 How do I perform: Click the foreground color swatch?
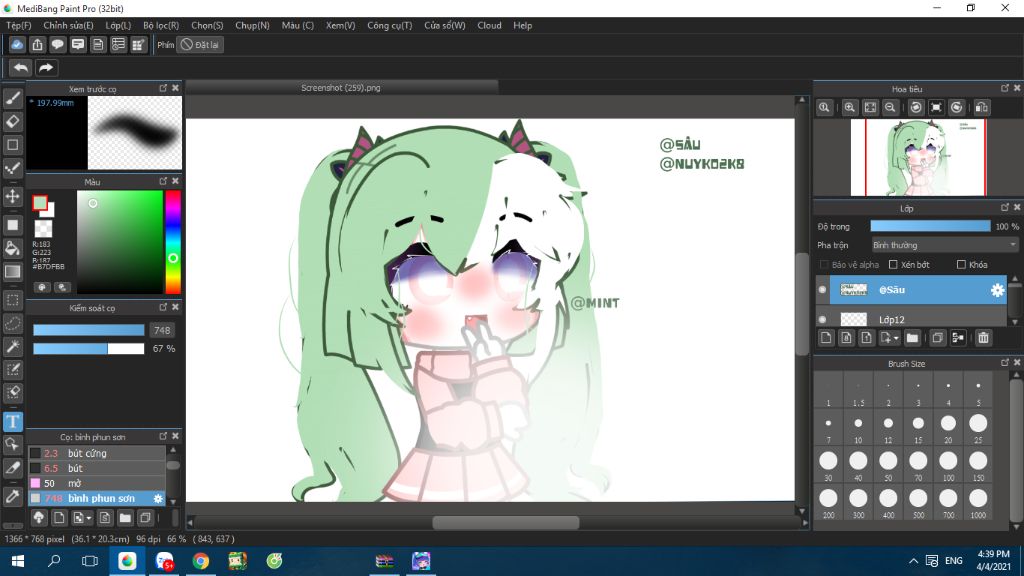[40, 203]
